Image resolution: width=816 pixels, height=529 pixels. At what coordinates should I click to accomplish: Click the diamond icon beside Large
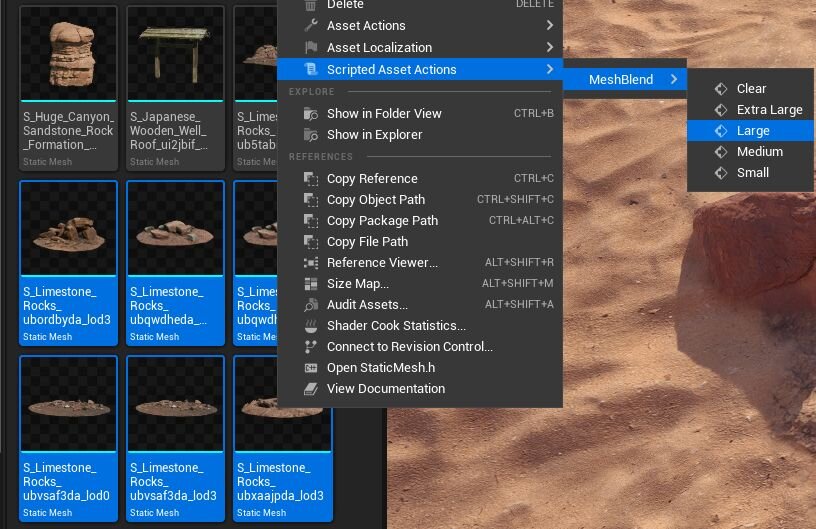coord(721,131)
